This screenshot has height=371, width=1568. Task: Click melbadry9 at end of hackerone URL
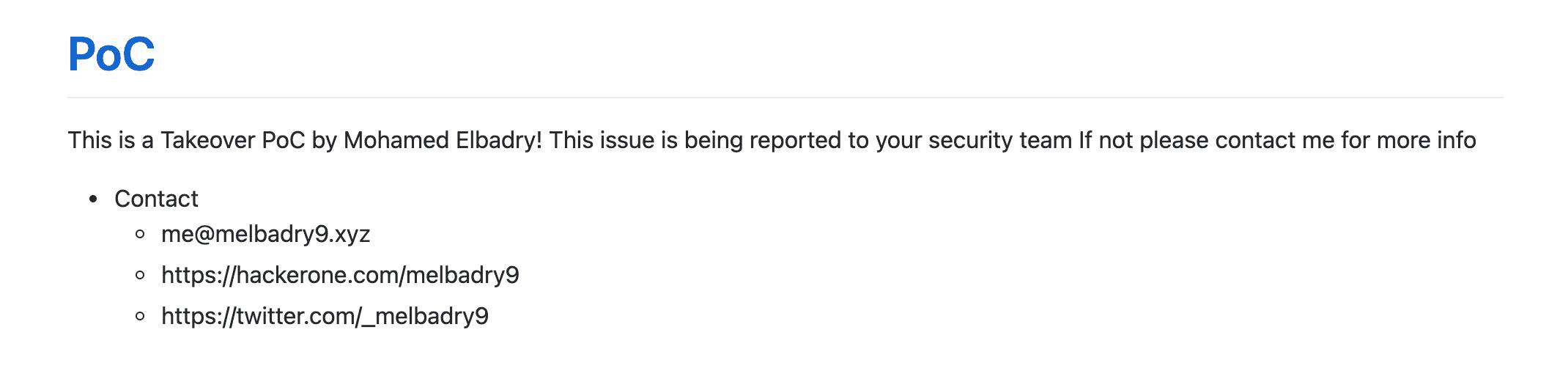[x=462, y=275]
